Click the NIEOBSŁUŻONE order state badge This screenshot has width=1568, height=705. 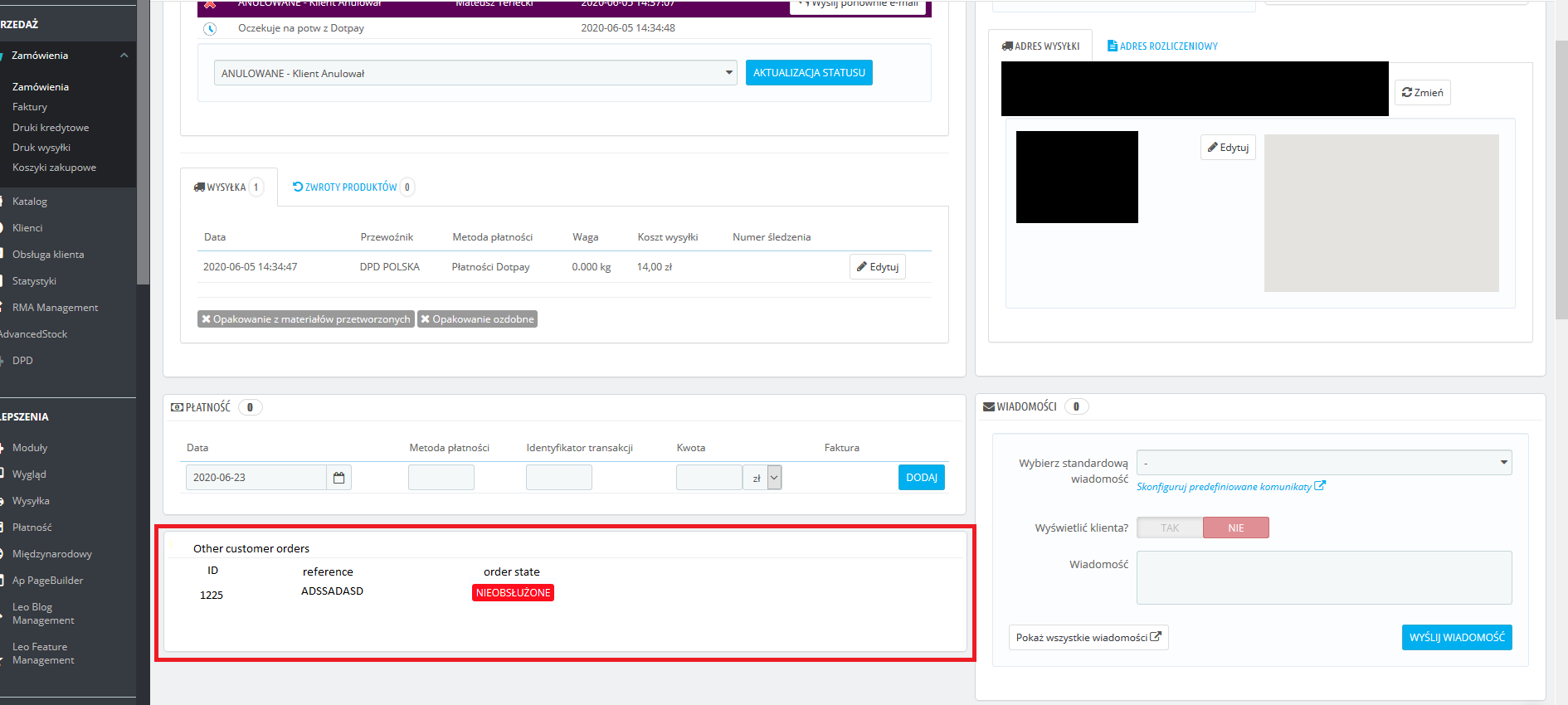[x=513, y=593]
